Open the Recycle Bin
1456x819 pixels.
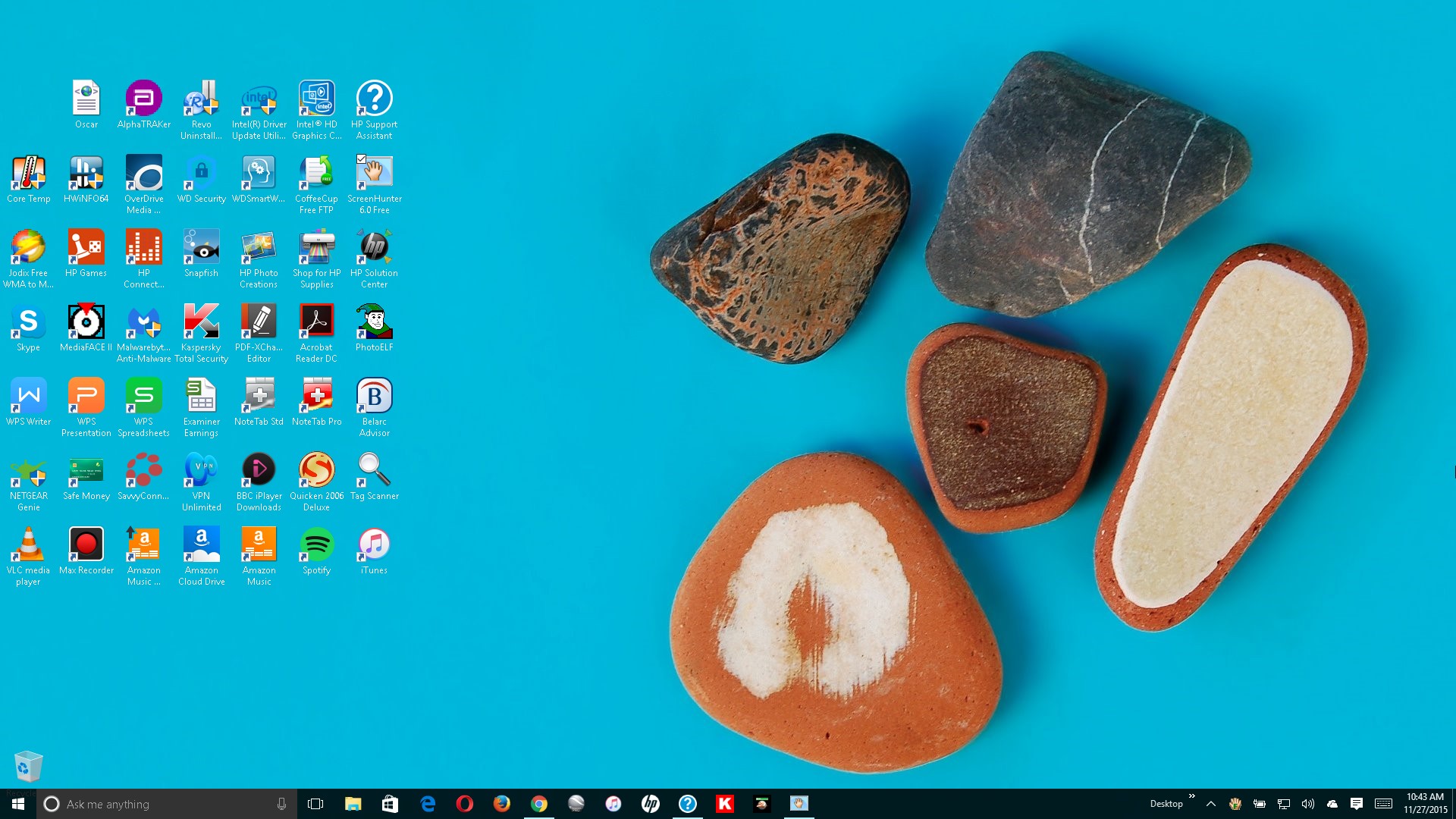(x=28, y=766)
